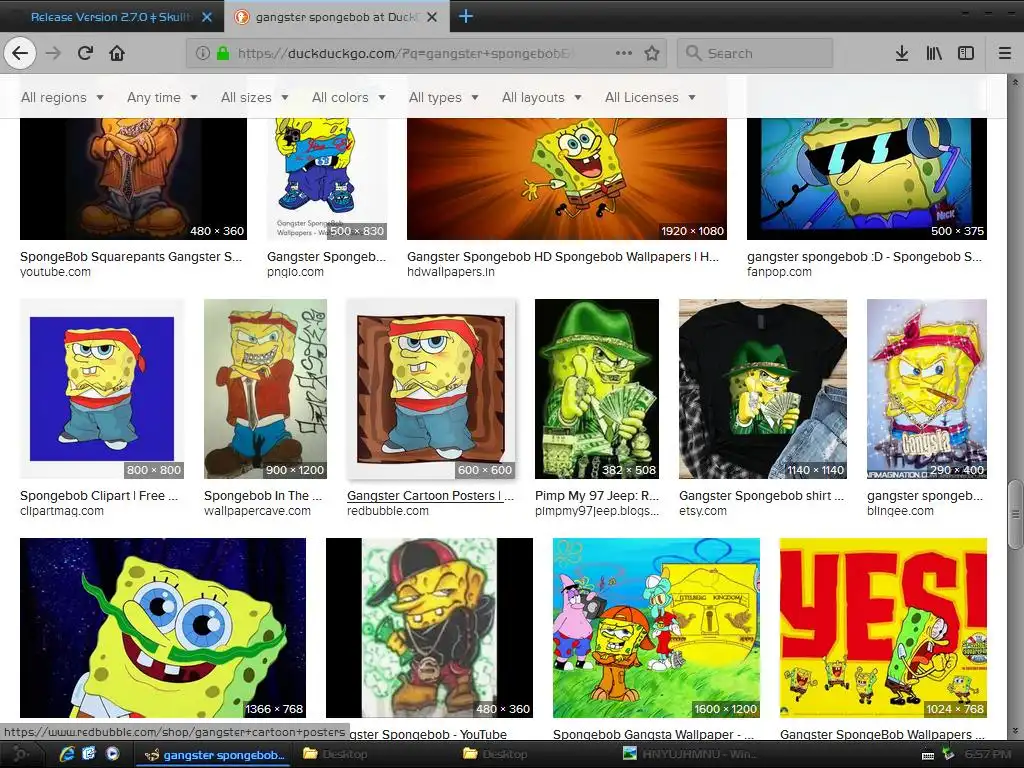This screenshot has height=768, width=1024.
Task: Open Spongebob Clipart clipartmag.com title link
Action: (x=99, y=496)
